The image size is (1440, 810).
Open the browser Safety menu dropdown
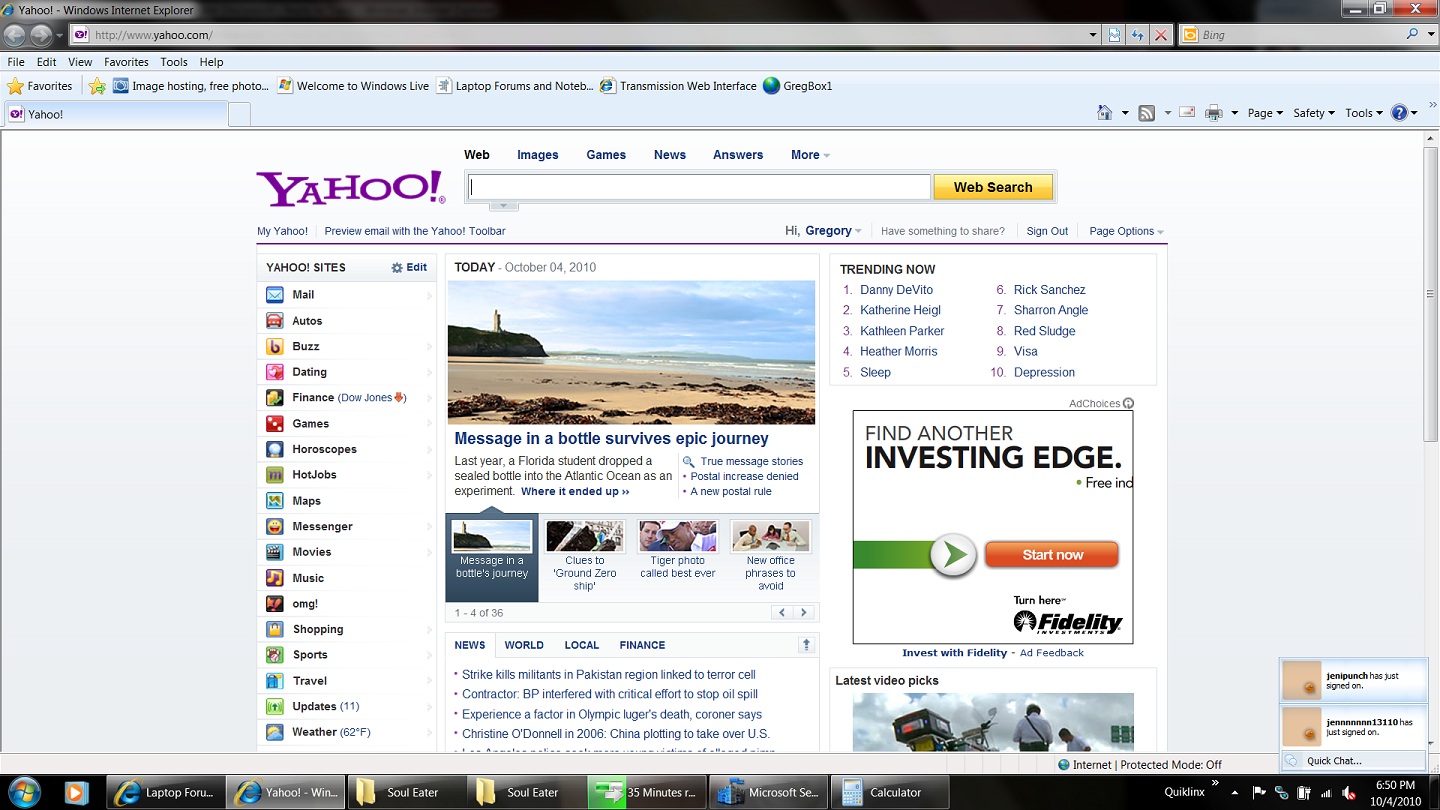(1314, 113)
